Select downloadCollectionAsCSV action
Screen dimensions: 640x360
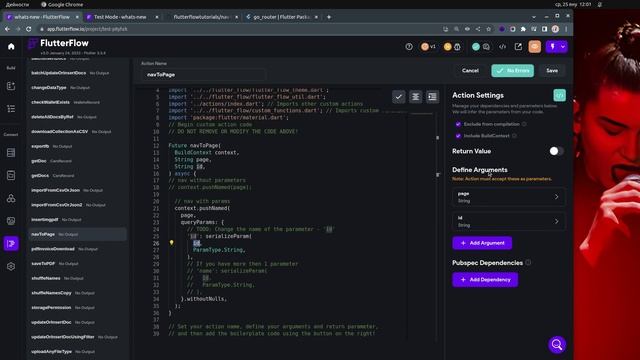coord(78,132)
